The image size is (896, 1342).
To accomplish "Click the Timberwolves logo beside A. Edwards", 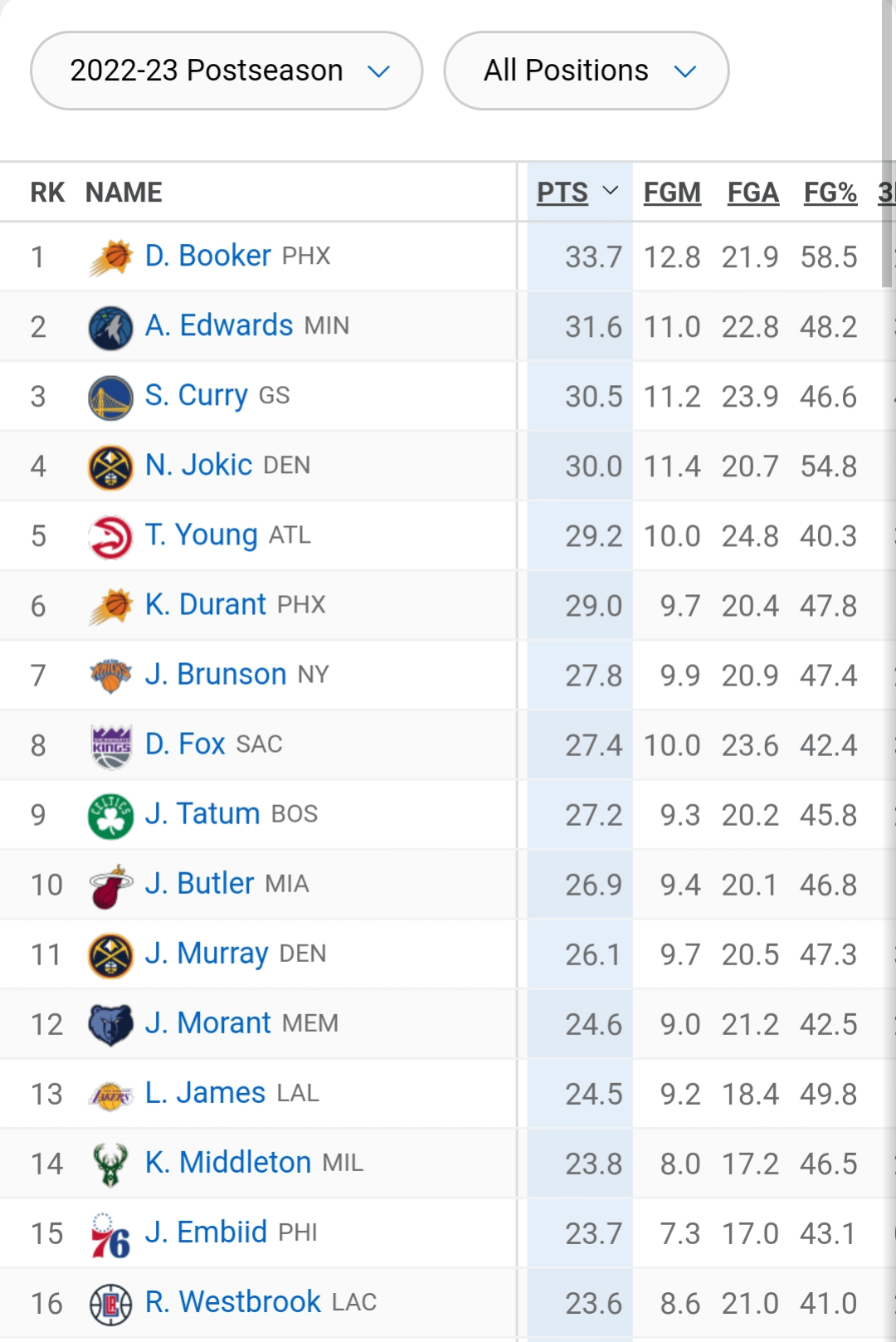I will (110, 327).
